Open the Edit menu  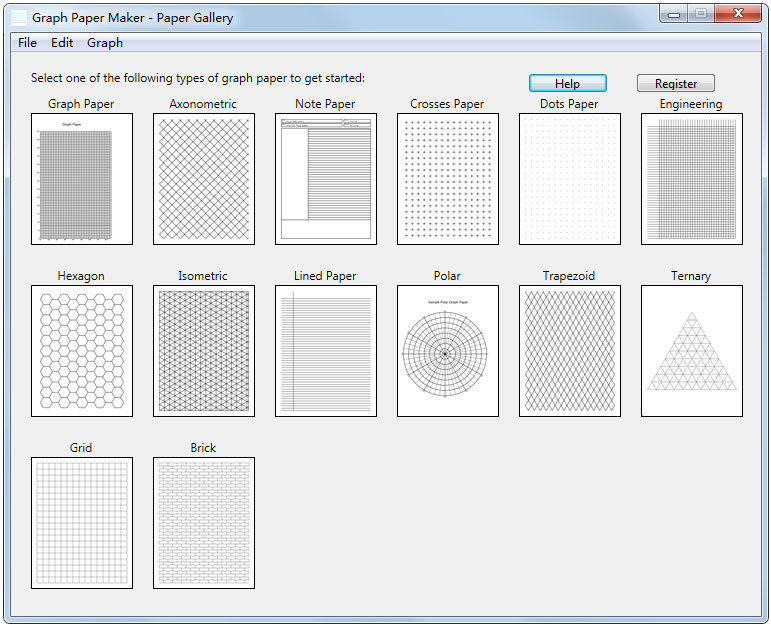coord(62,43)
